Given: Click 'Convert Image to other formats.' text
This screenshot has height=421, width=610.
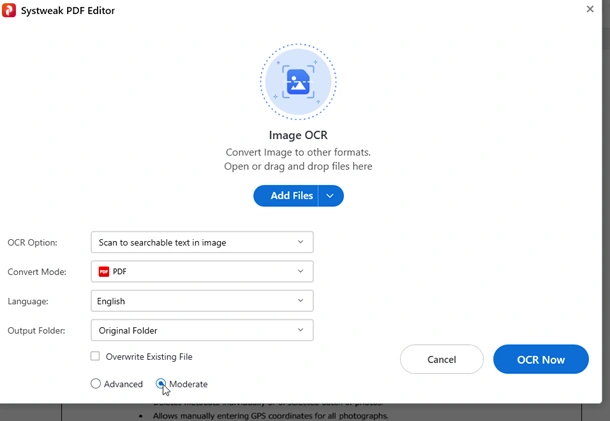Looking at the screenshot, I should [298, 152].
